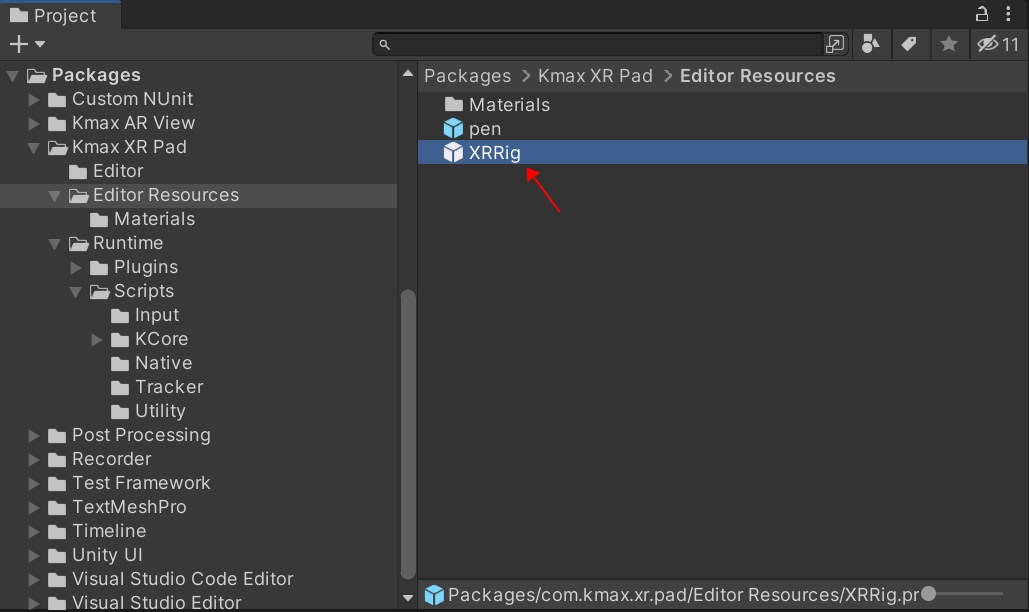The image size is (1029, 612).
Task: Expand the Custom NUnit folder
Action: tap(33, 100)
